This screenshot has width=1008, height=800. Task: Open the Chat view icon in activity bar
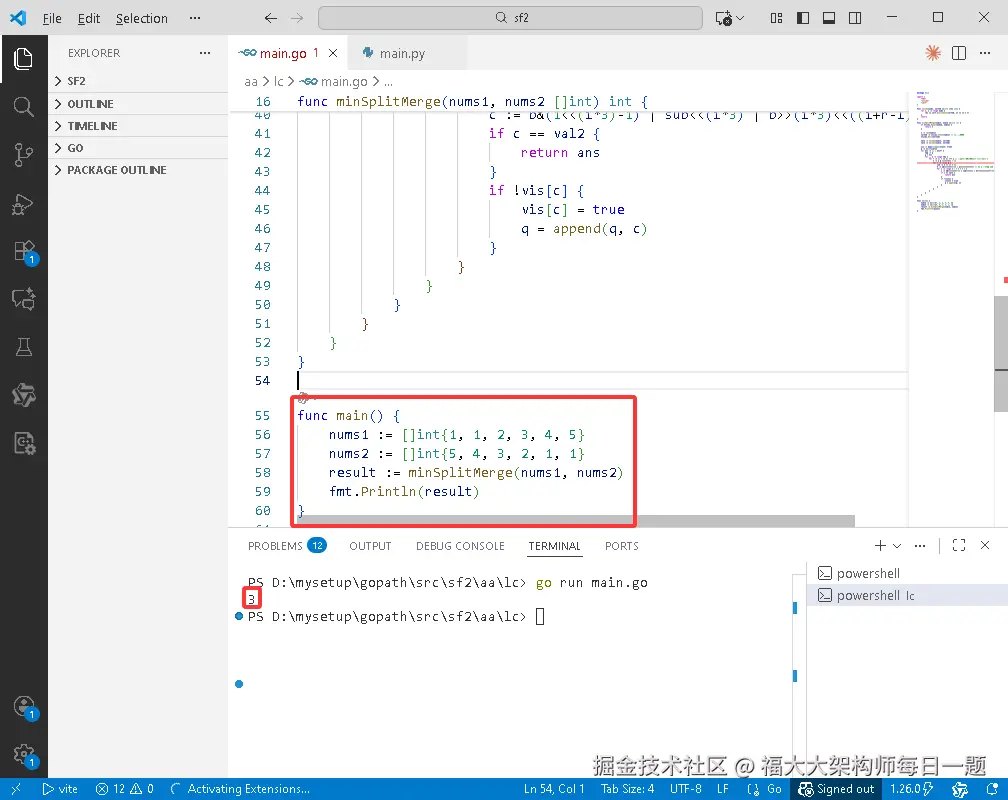[23, 299]
